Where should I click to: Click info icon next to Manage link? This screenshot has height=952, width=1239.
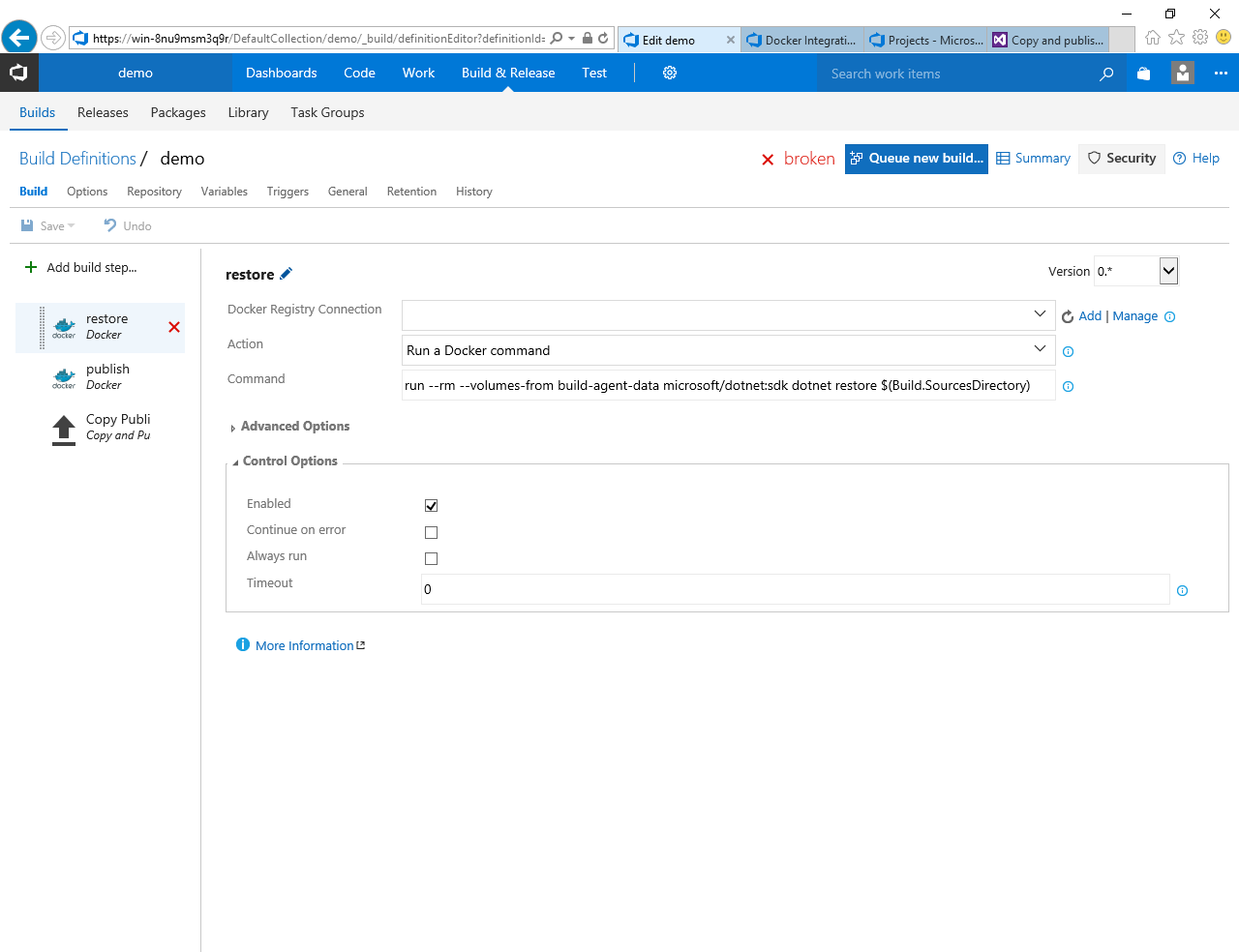[1169, 317]
